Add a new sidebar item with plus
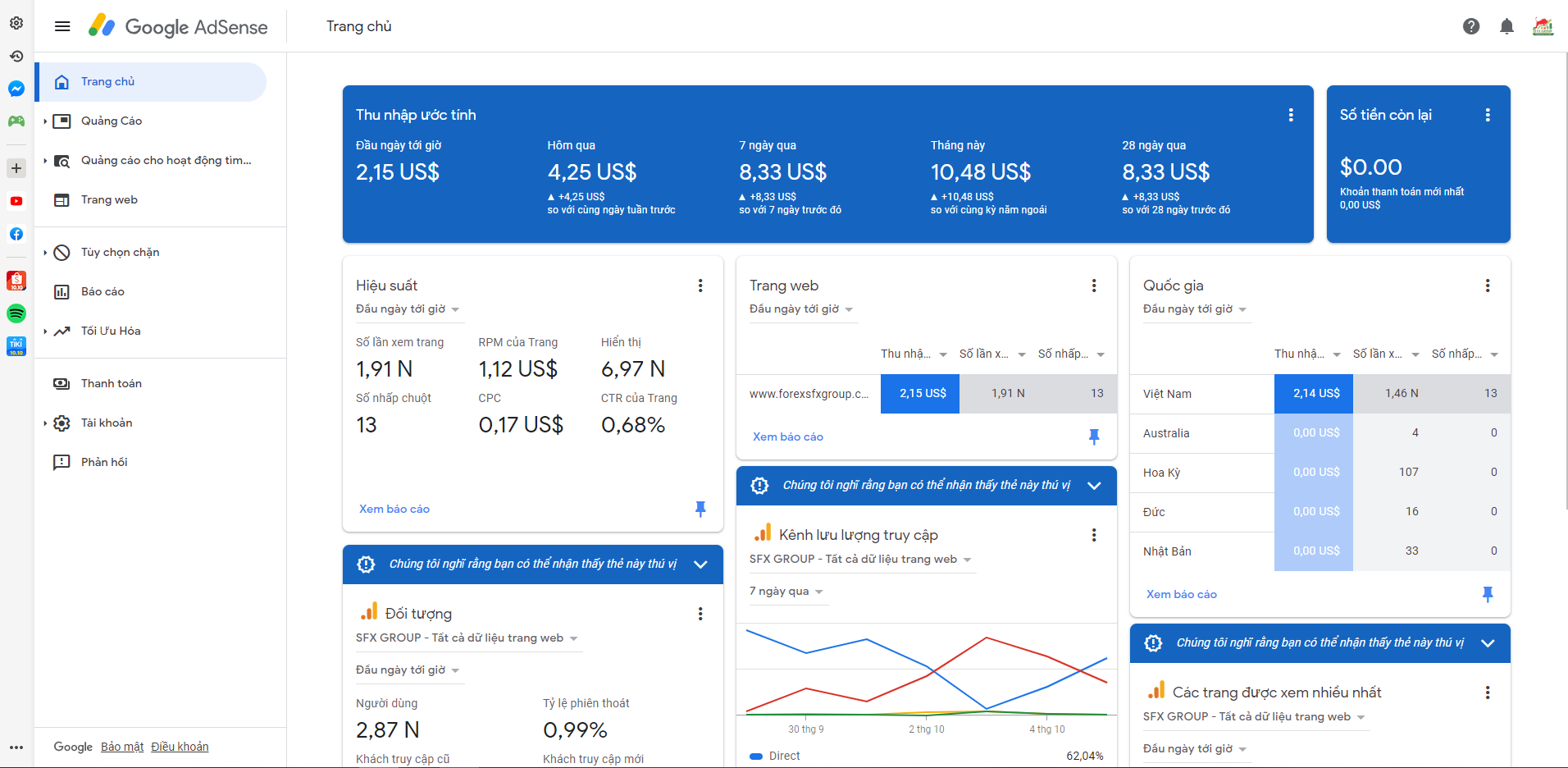 click(x=16, y=168)
